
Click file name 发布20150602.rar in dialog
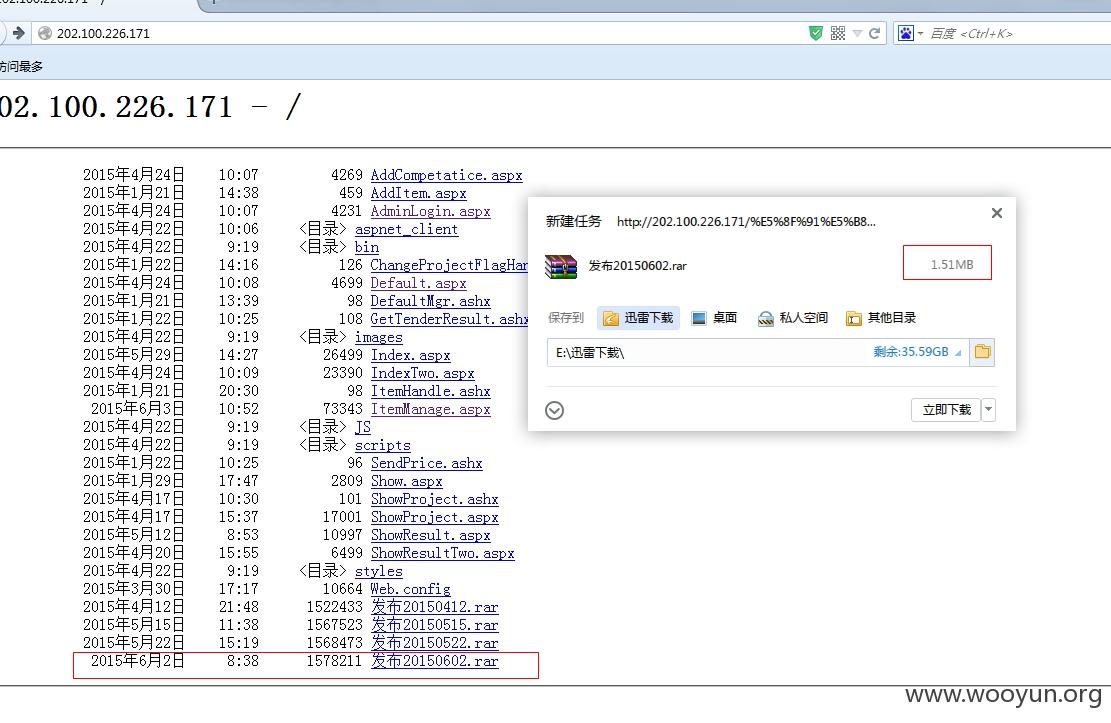637,266
